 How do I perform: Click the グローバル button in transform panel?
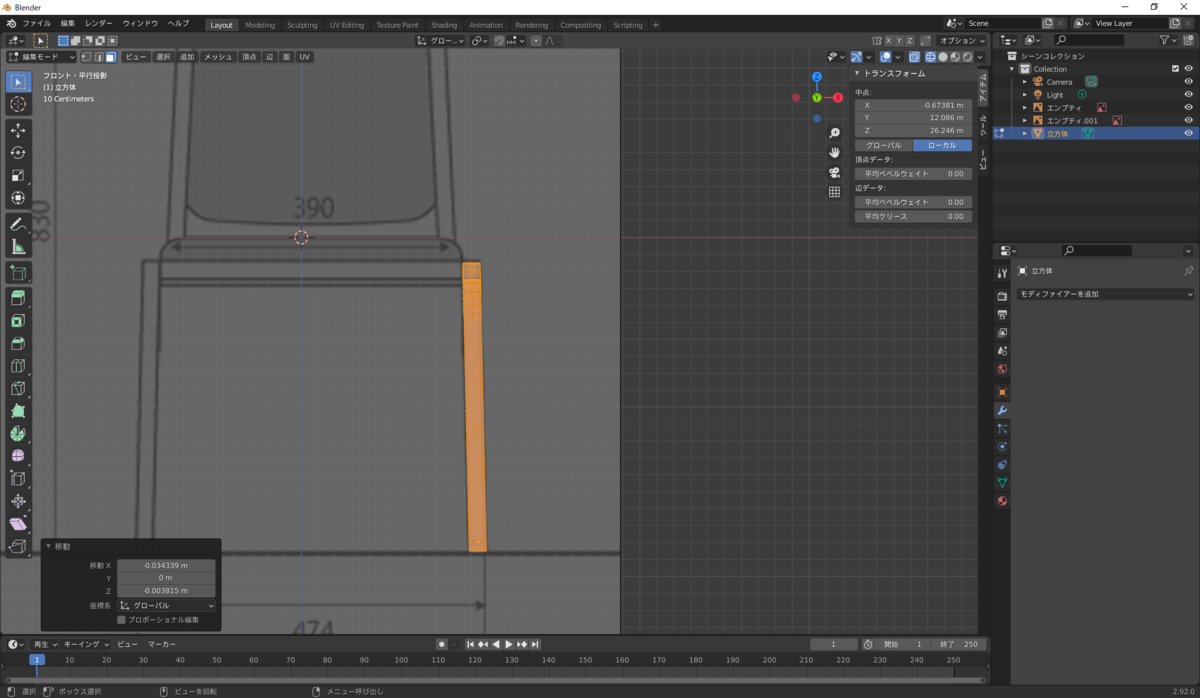point(884,145)
